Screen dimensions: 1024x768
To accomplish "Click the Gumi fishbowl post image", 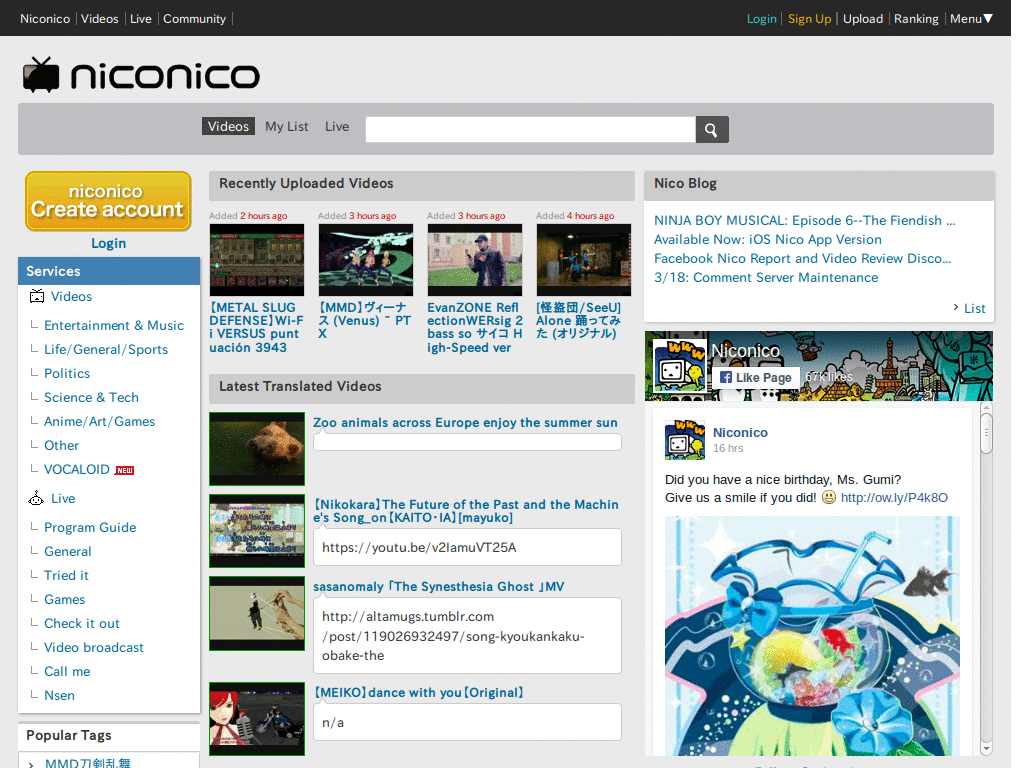I will pos(812,635).
